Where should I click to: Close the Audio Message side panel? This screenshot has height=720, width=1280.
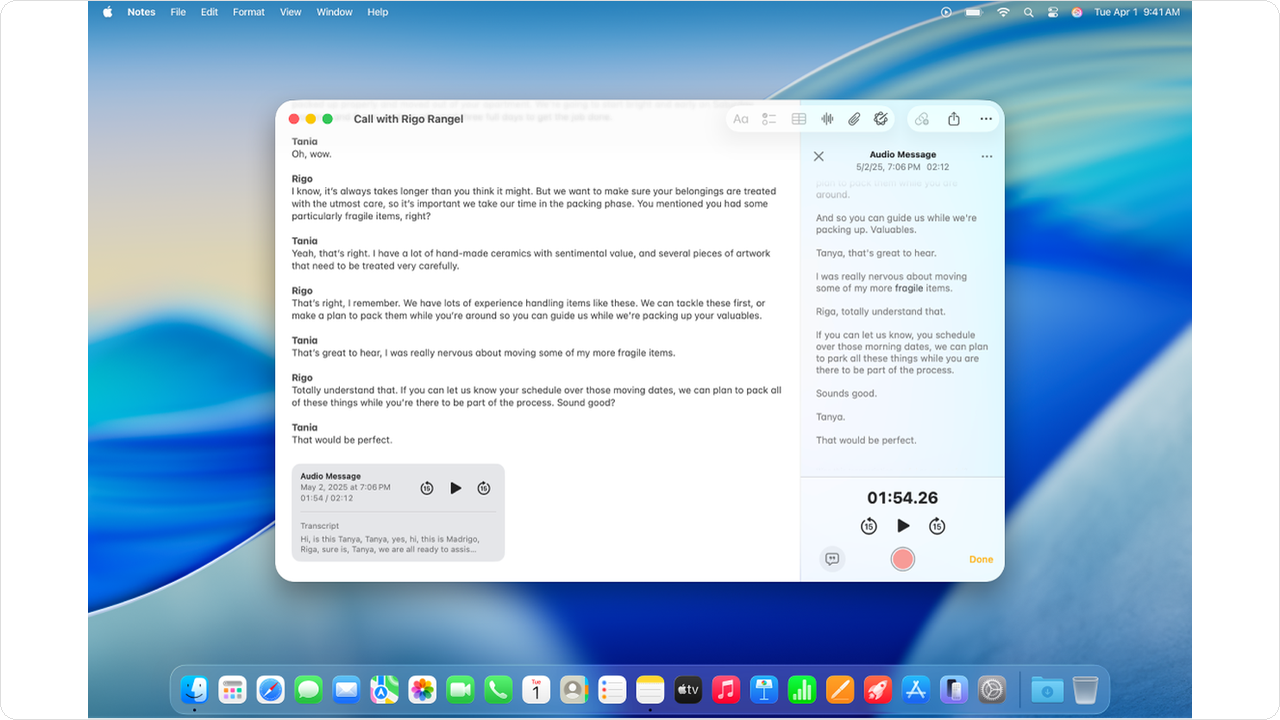point(819,156)
